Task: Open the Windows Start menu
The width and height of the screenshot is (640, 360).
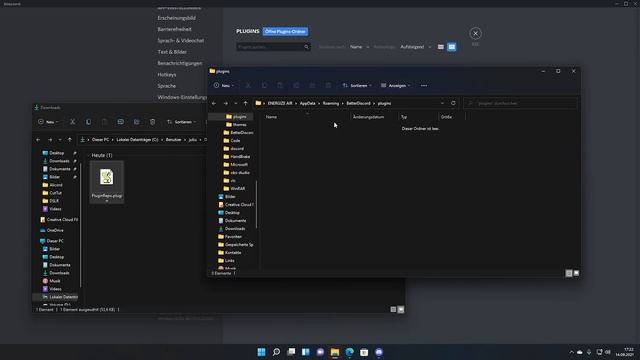Action: pos(262,352)
